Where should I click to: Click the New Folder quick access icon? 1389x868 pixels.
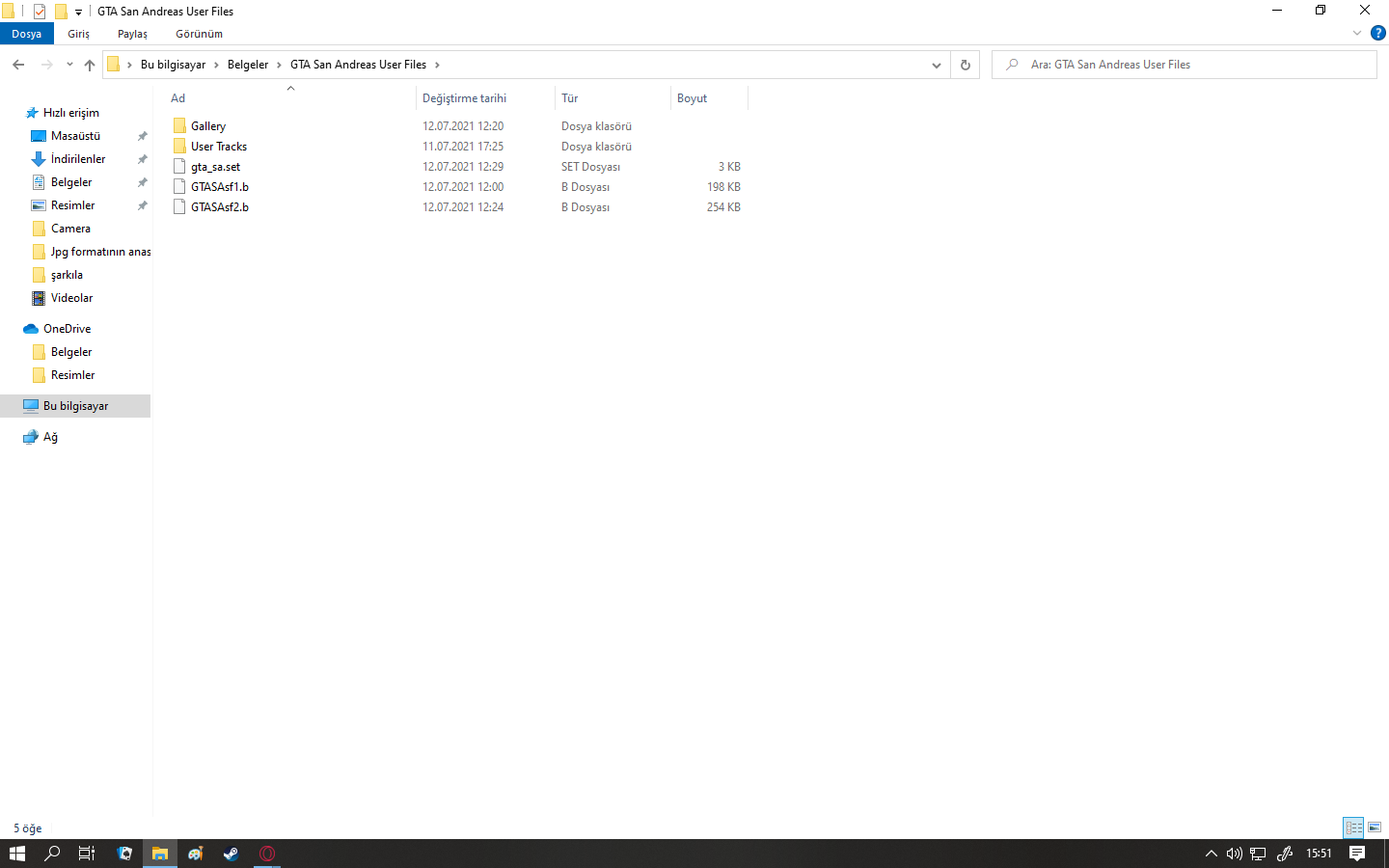61,12
